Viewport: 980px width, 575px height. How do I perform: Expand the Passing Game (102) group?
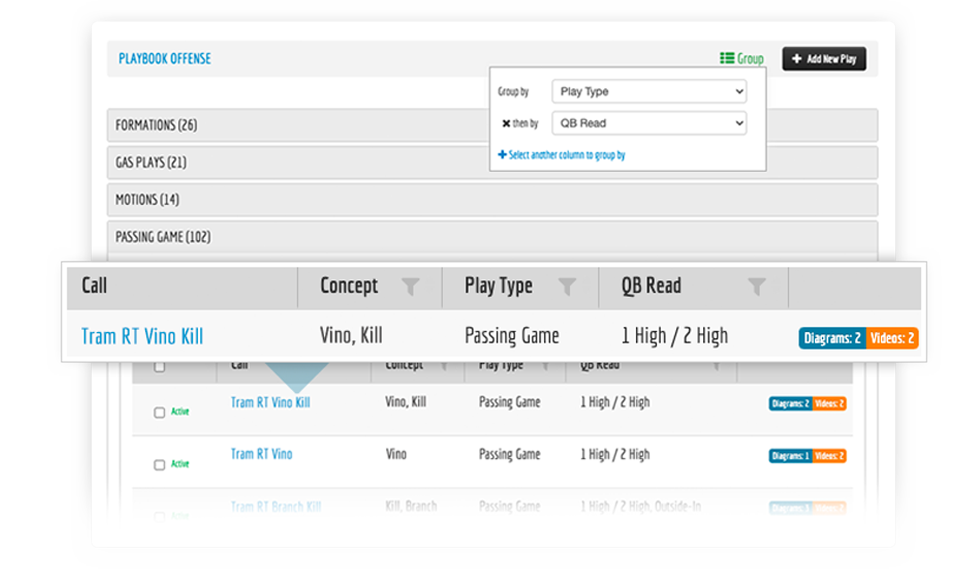click(492, 238)
